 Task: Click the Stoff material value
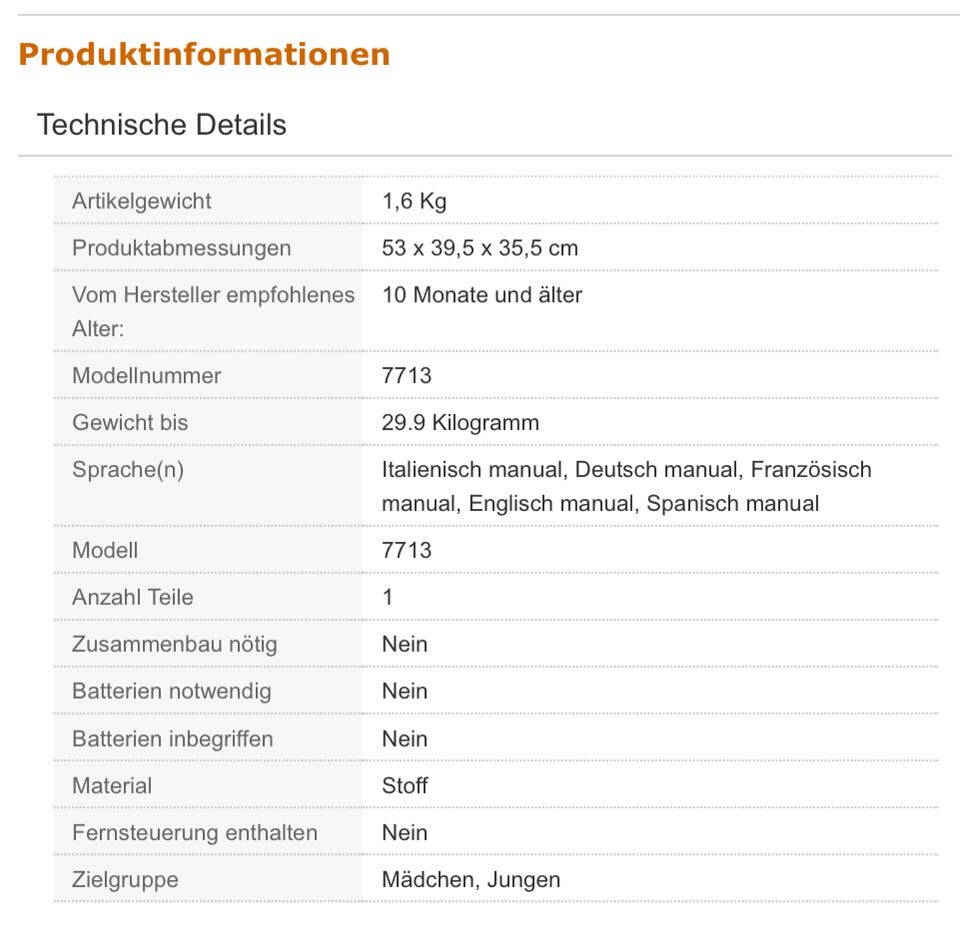pyautogui.click(x=404, y=786)
